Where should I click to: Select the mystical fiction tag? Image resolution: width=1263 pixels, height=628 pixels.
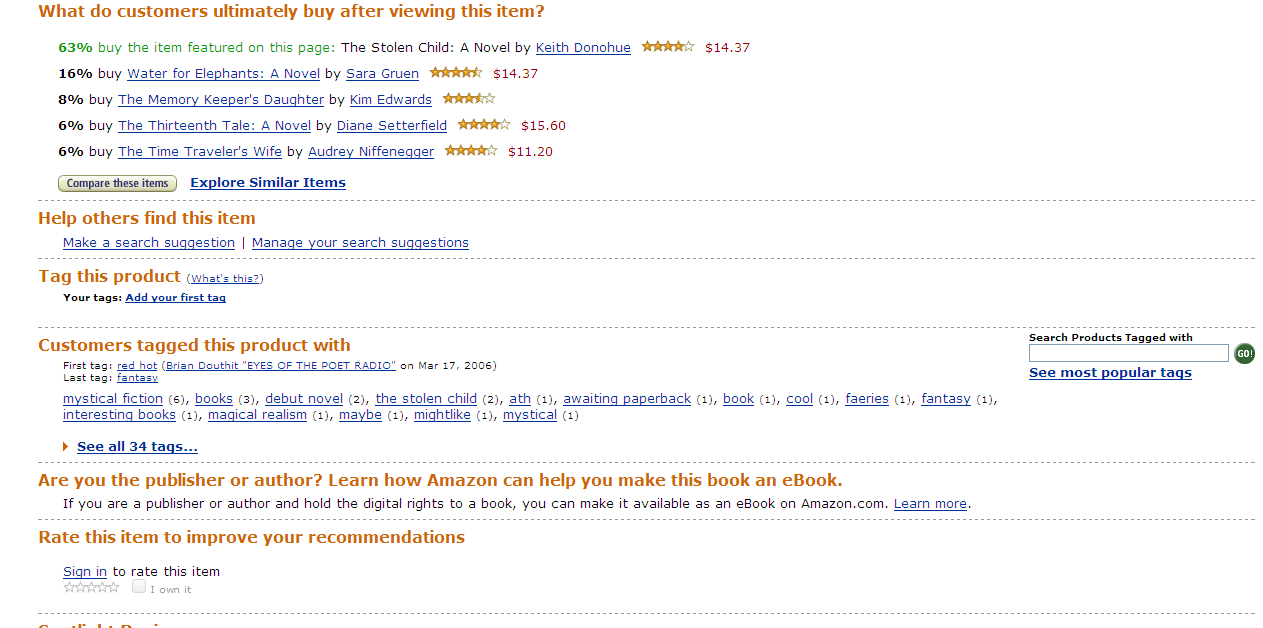pos(113,399)
